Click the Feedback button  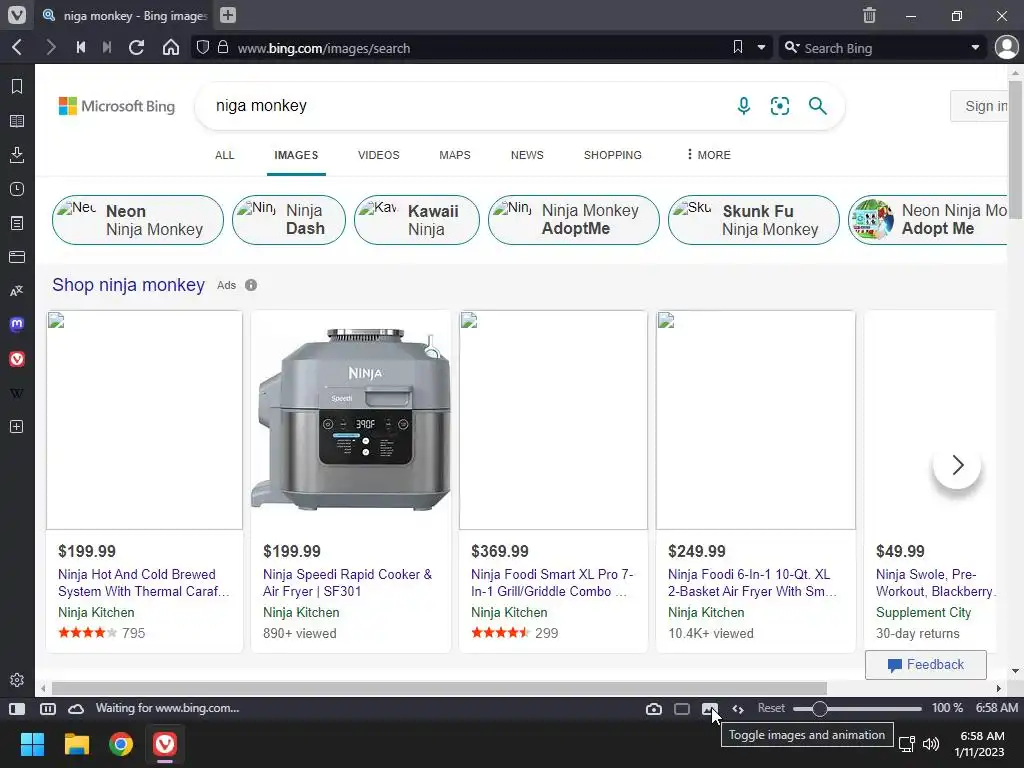tap(925, 665)
